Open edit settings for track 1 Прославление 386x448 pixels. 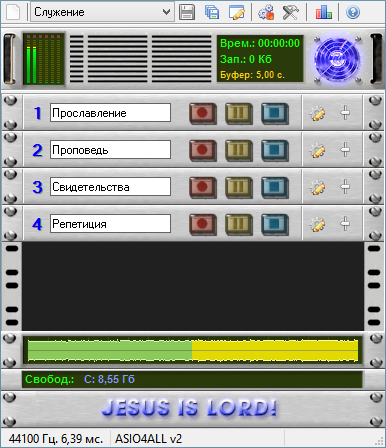(317, 114)
